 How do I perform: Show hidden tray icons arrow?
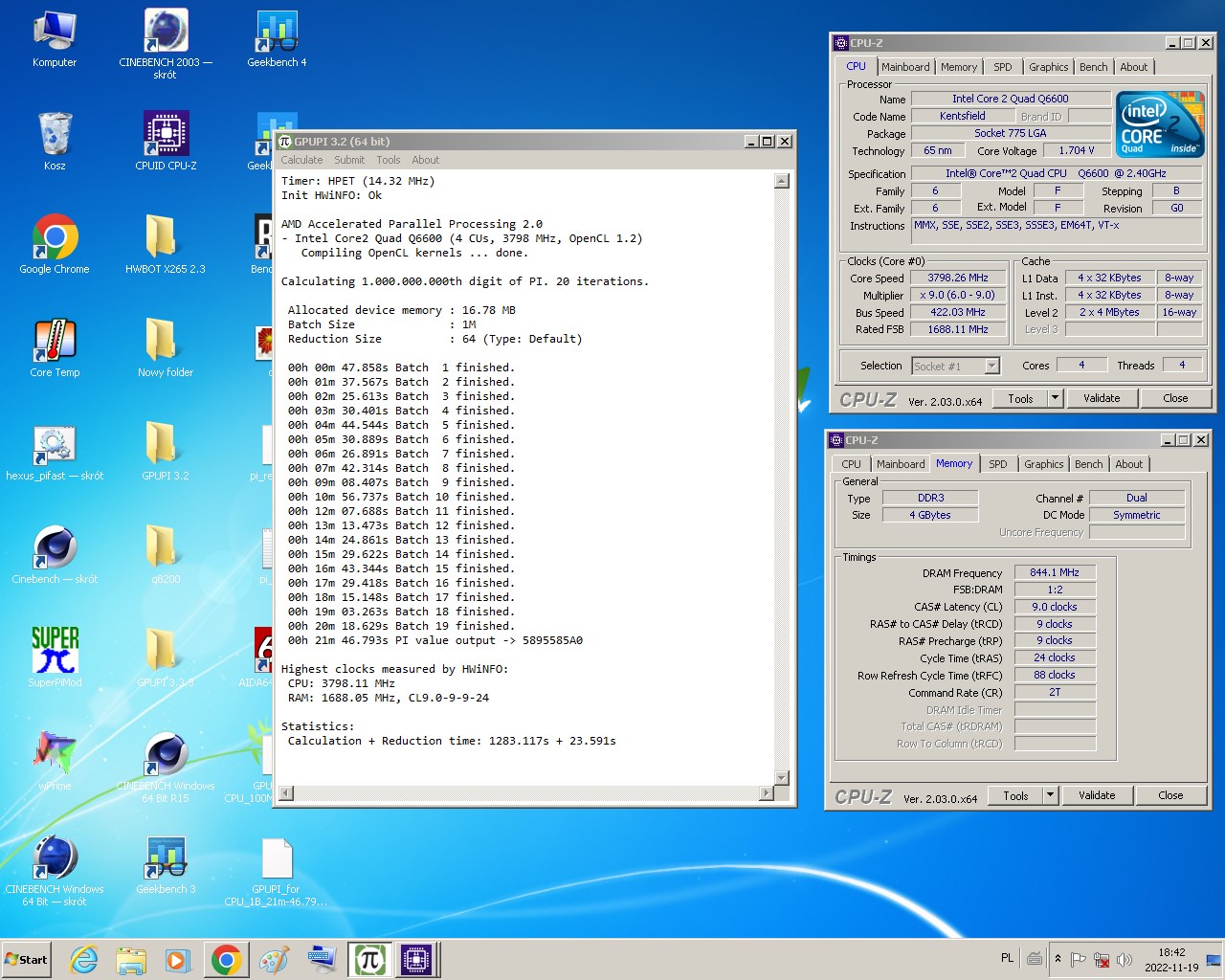[x=1058, y=959]
